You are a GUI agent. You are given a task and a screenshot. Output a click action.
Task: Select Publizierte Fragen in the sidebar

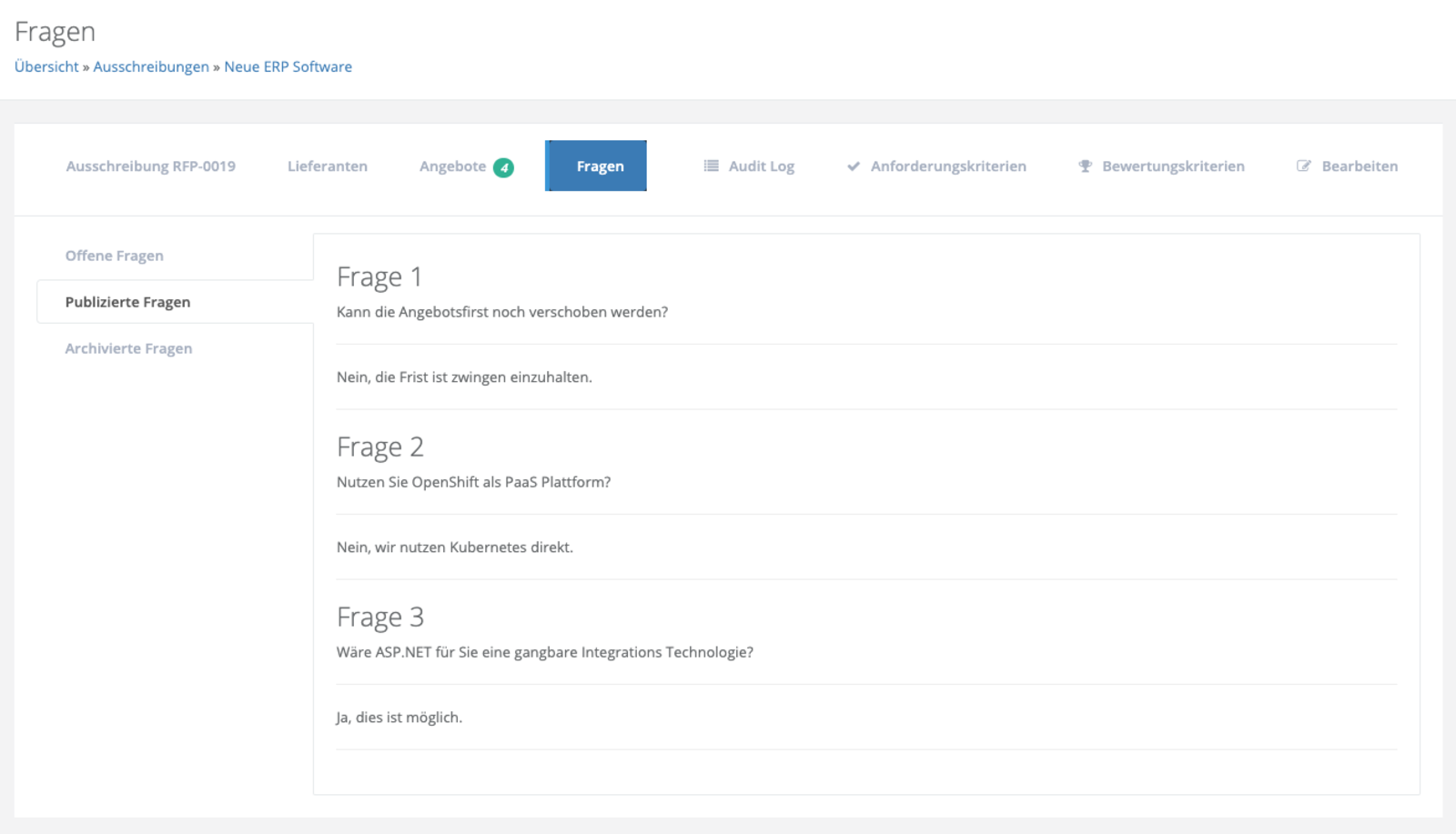pos(127,302)
